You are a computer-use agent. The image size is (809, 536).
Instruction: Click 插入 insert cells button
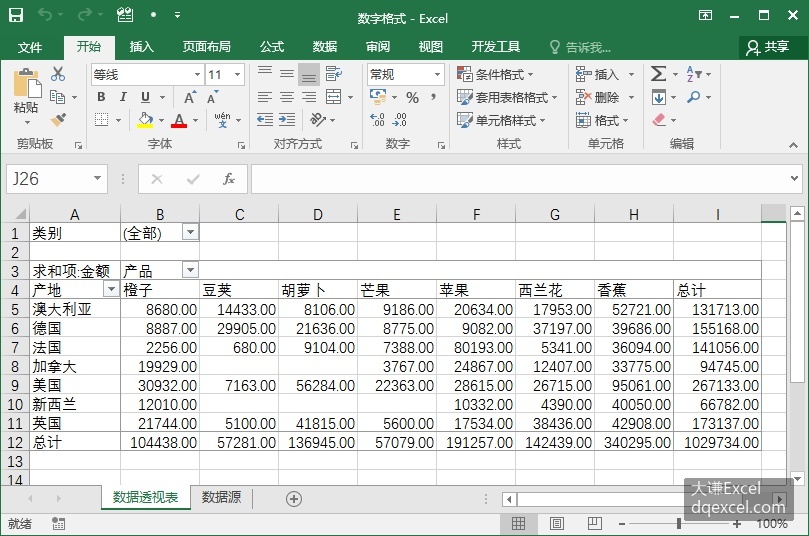click(x=597, y=74)
